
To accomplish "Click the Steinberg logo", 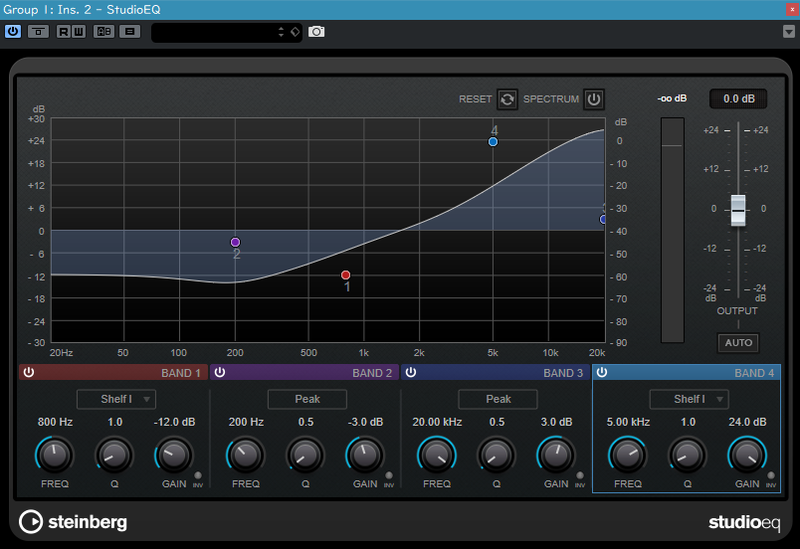I will 73,522.
